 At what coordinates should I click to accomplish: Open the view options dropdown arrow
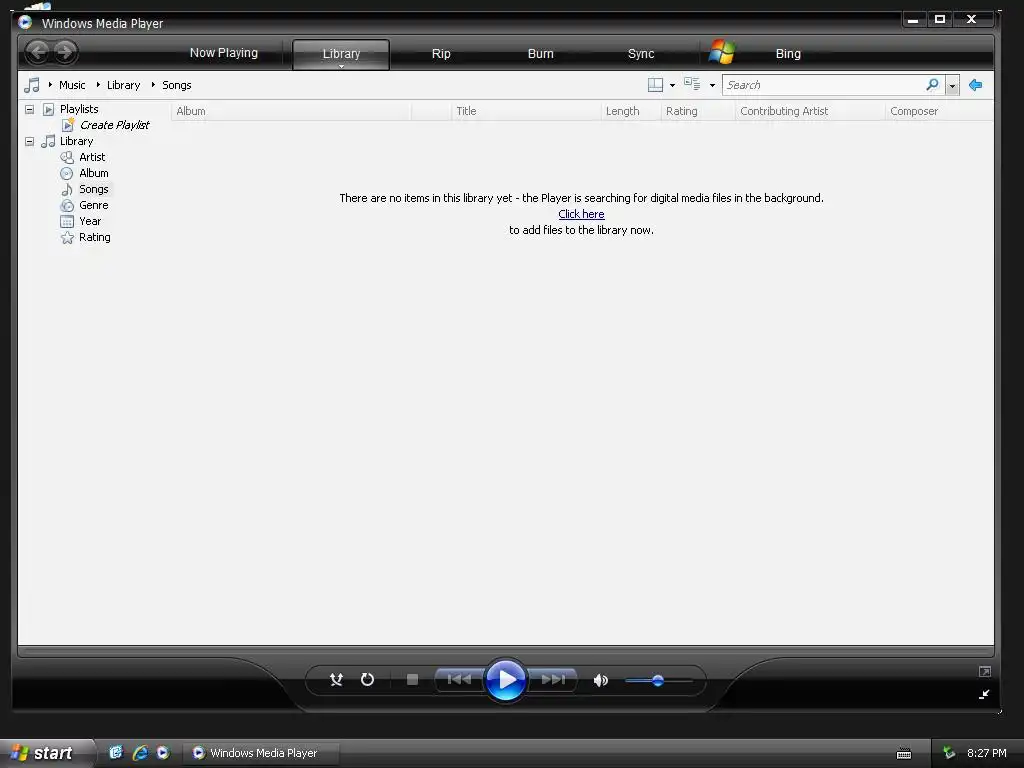[712, 86]
